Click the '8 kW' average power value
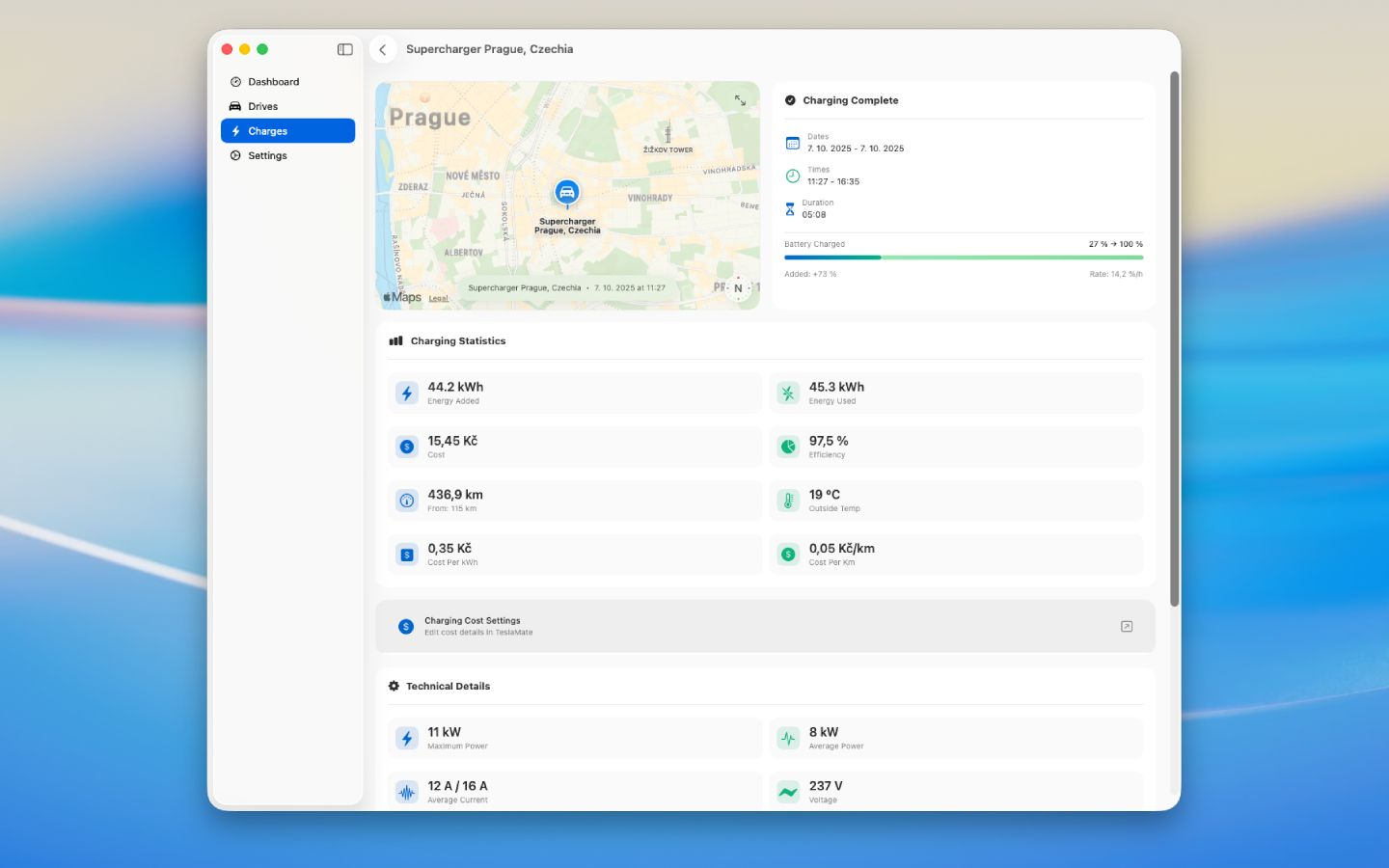Screen dimensions: 1389x868 [824, 732]
